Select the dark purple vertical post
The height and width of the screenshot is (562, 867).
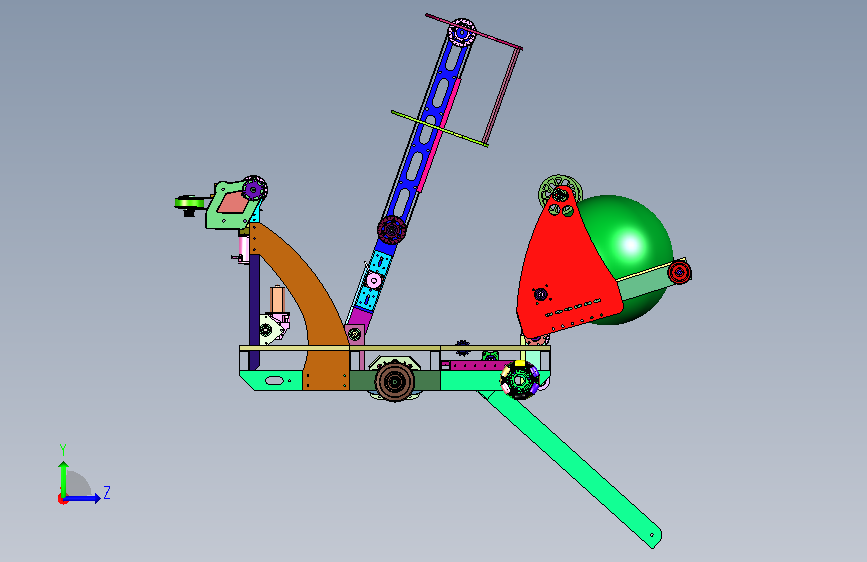[x=254, y=313]
